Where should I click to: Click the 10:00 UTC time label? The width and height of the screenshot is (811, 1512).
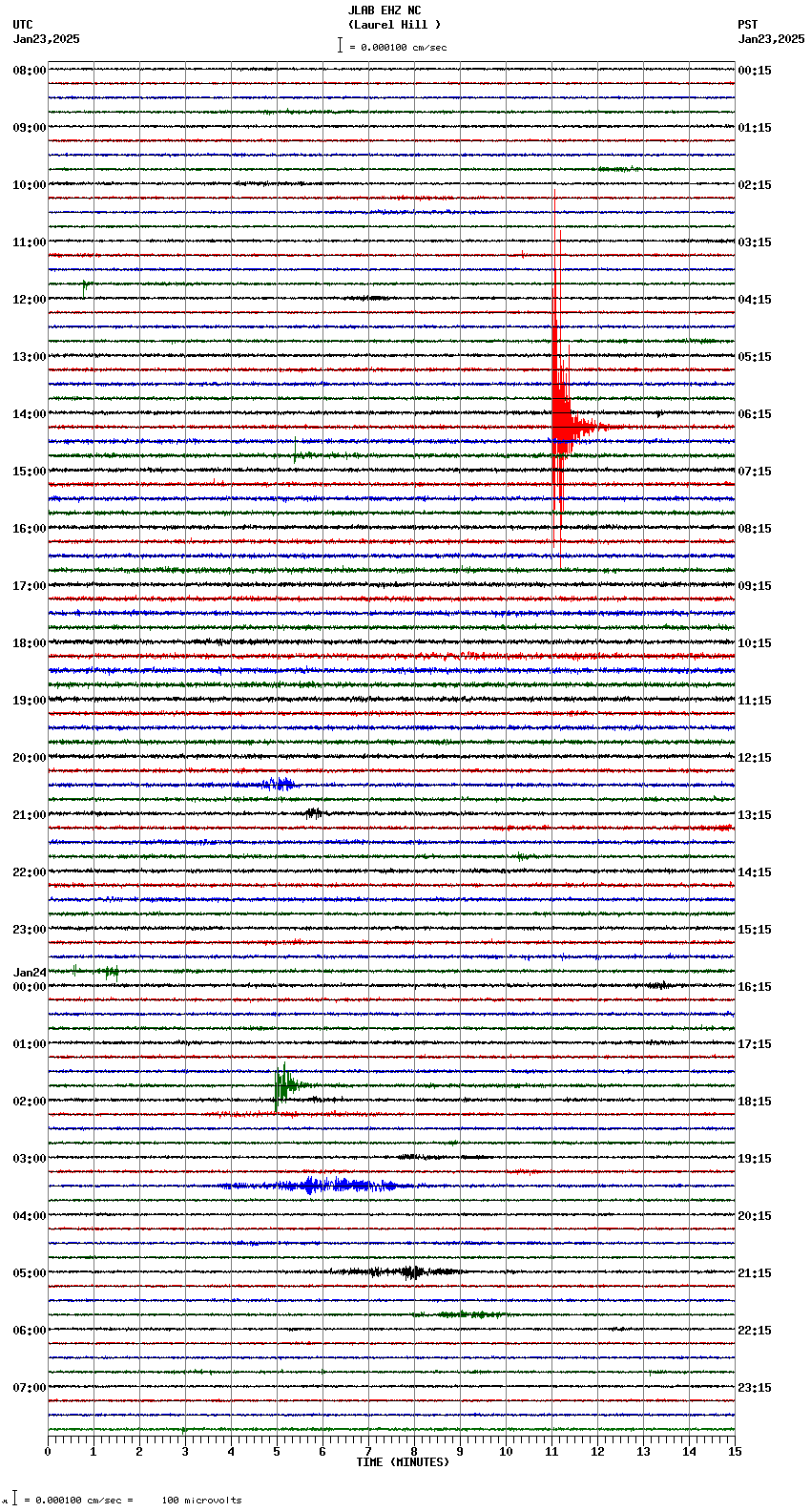(x=30, y=185)
